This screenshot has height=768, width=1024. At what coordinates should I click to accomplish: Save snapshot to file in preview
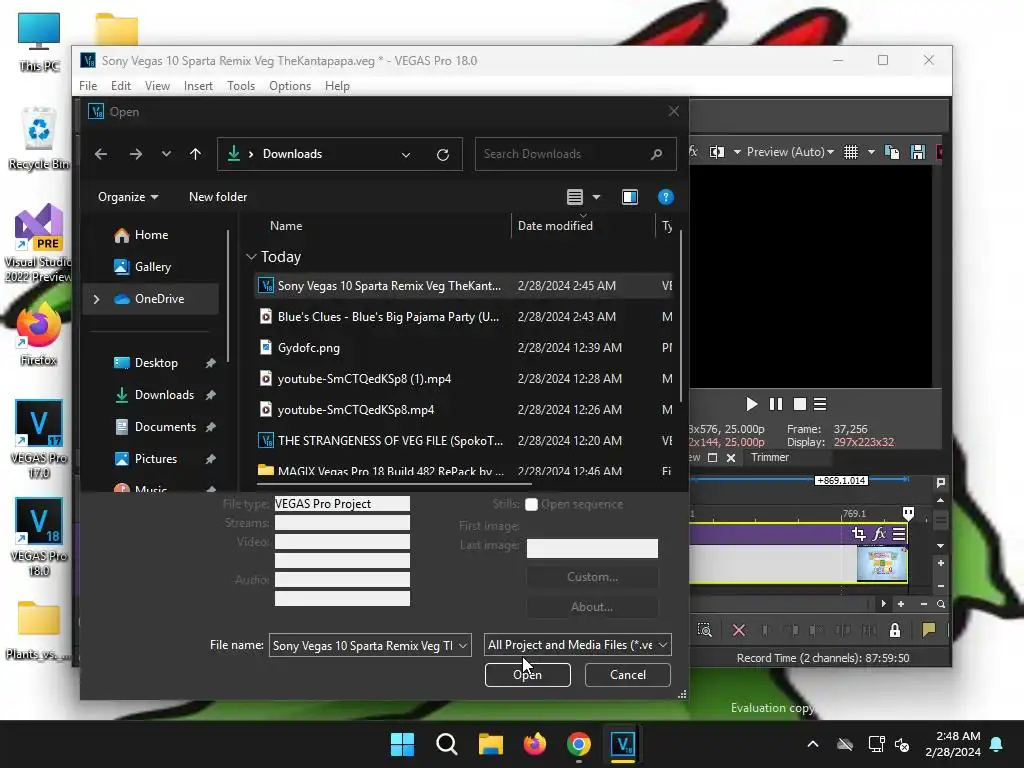click(x=918, y=152)
